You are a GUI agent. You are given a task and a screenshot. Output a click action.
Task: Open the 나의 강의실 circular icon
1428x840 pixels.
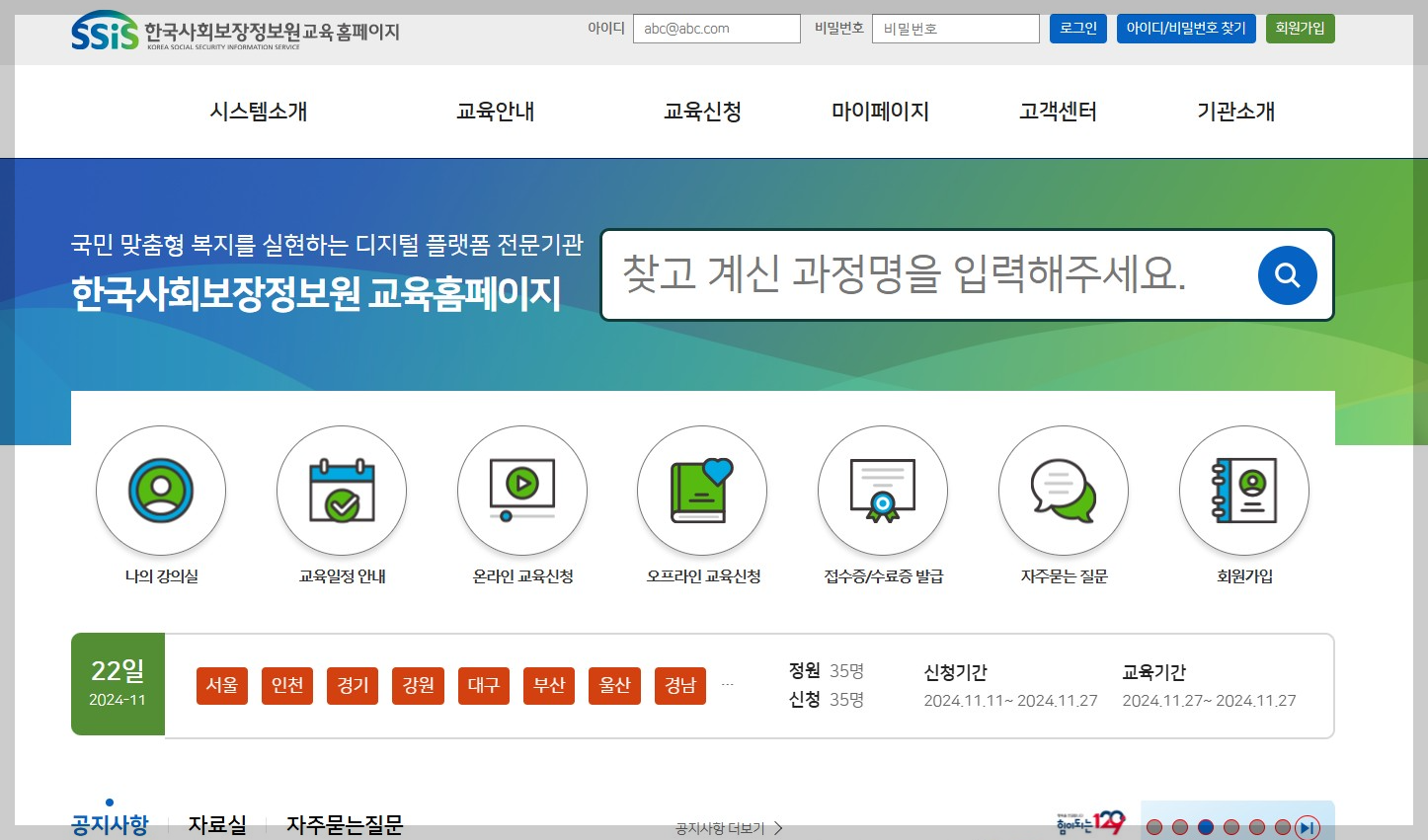(160, 491)
